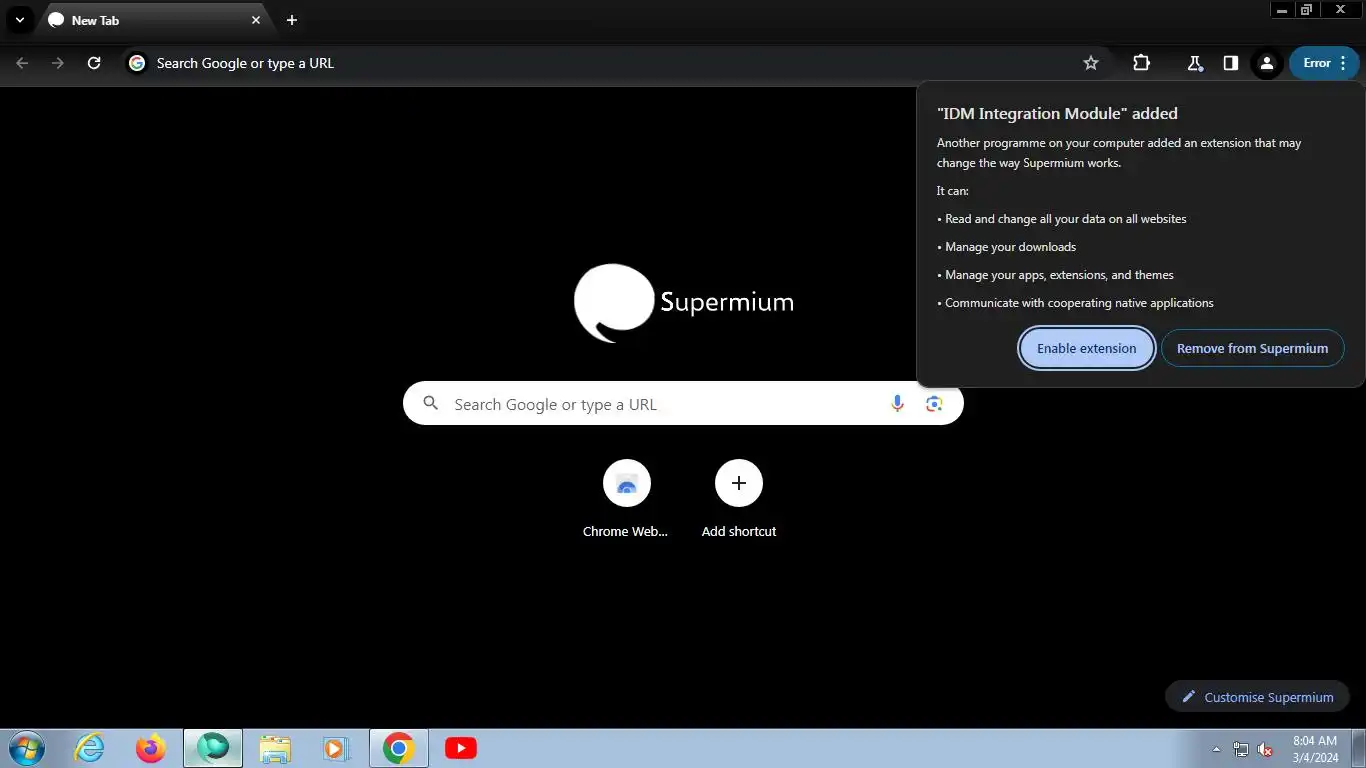
Task: Close the New Tab tab
Action: pos(256,20)
